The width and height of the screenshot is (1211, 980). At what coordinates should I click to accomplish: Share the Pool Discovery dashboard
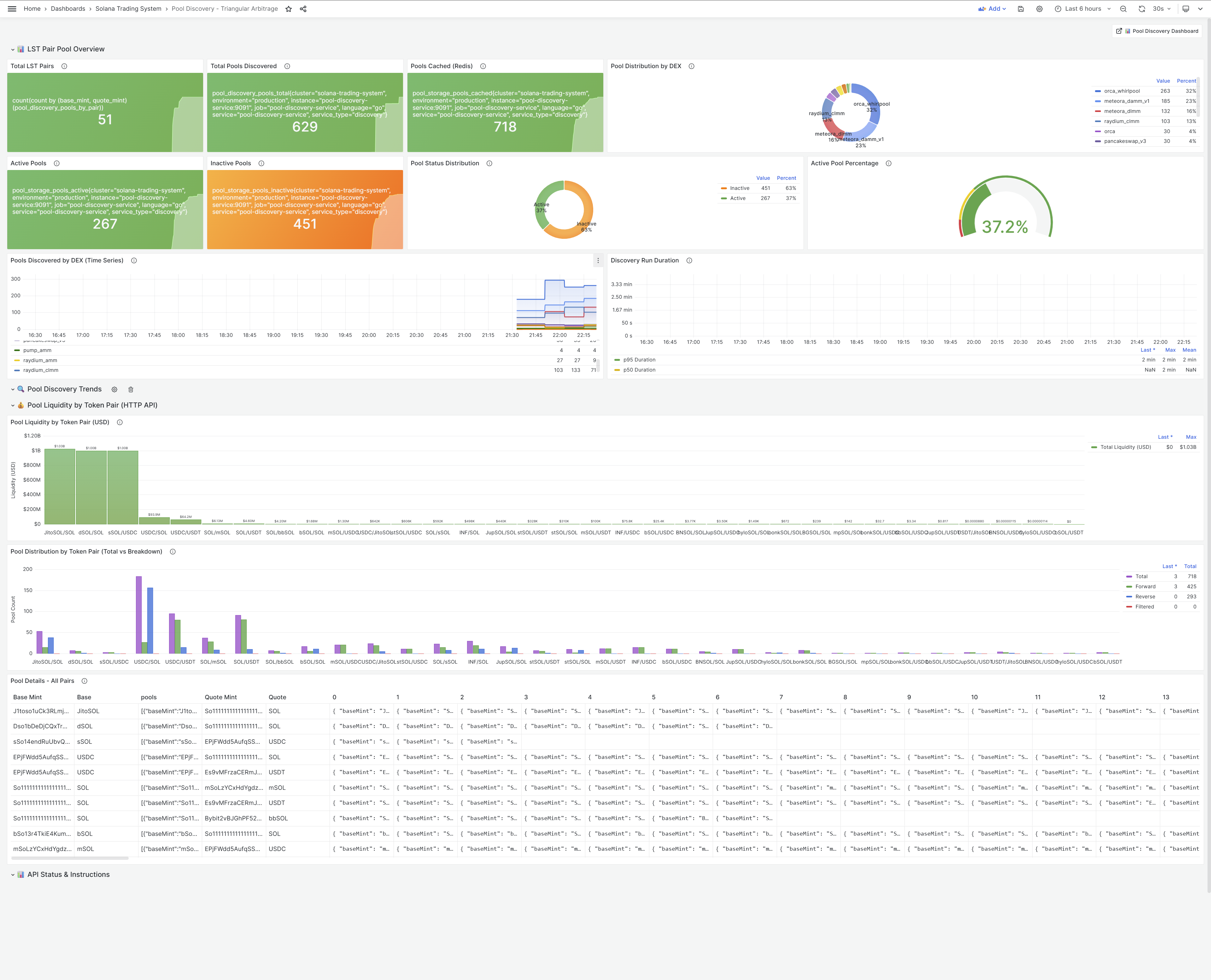(x=303, y=9)
